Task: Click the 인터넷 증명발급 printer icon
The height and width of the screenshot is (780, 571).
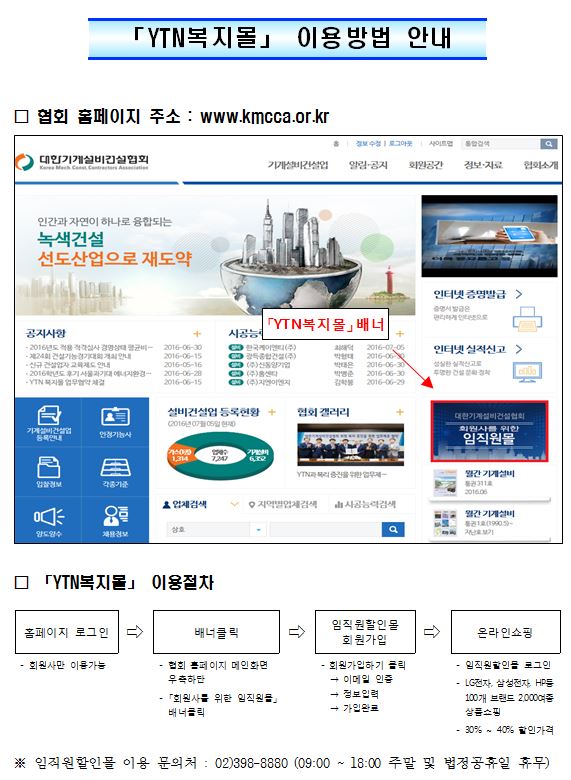Action: (x=527, y=319)
